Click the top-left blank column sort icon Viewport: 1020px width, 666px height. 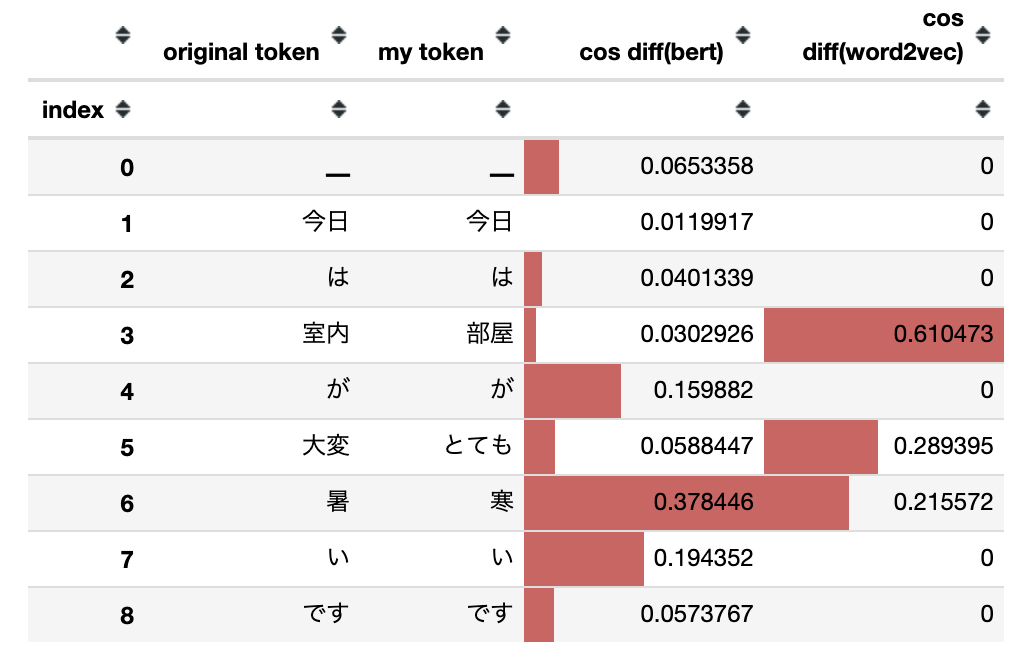tap(123, 35)
